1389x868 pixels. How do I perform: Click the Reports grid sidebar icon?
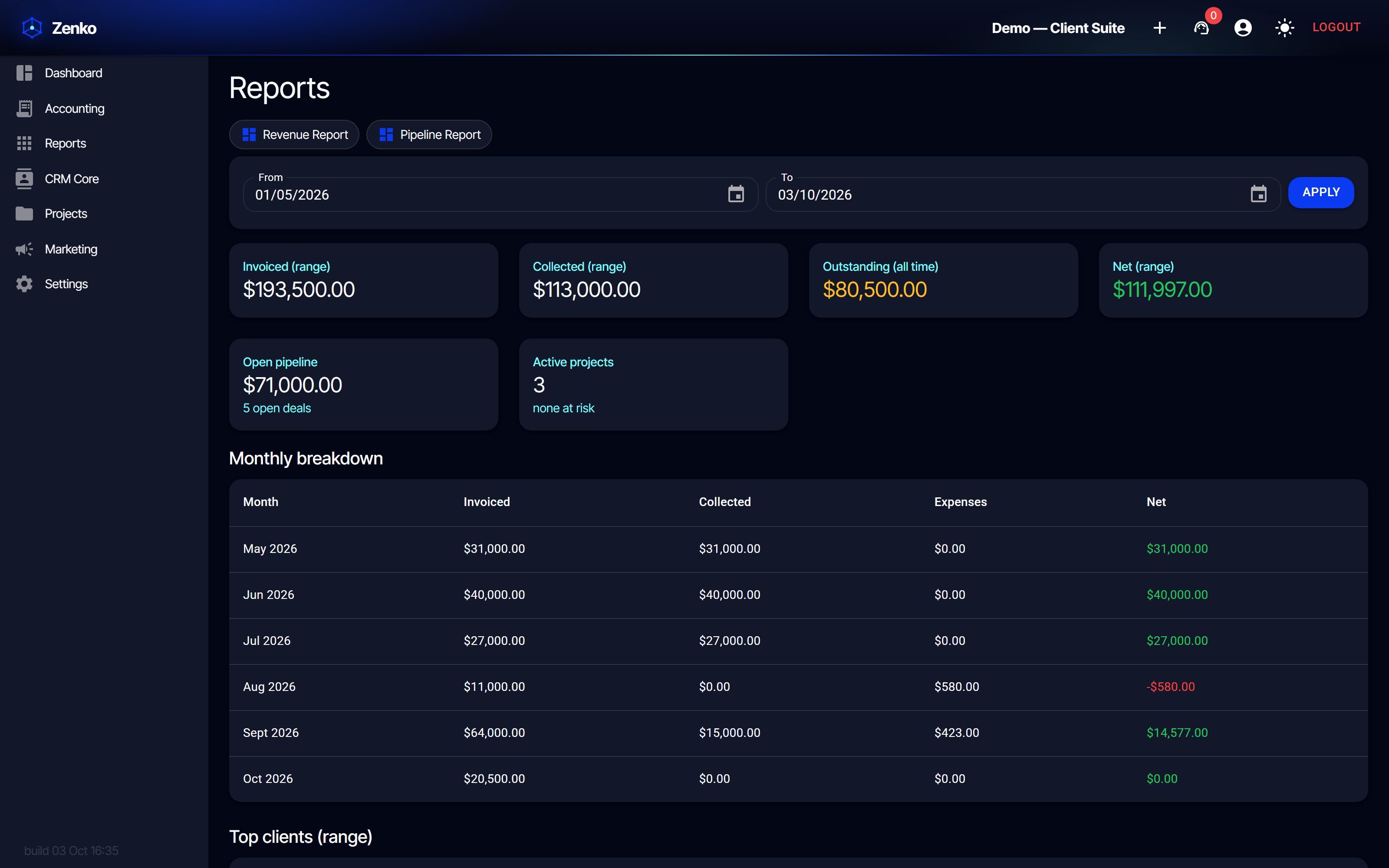point(24,143)
